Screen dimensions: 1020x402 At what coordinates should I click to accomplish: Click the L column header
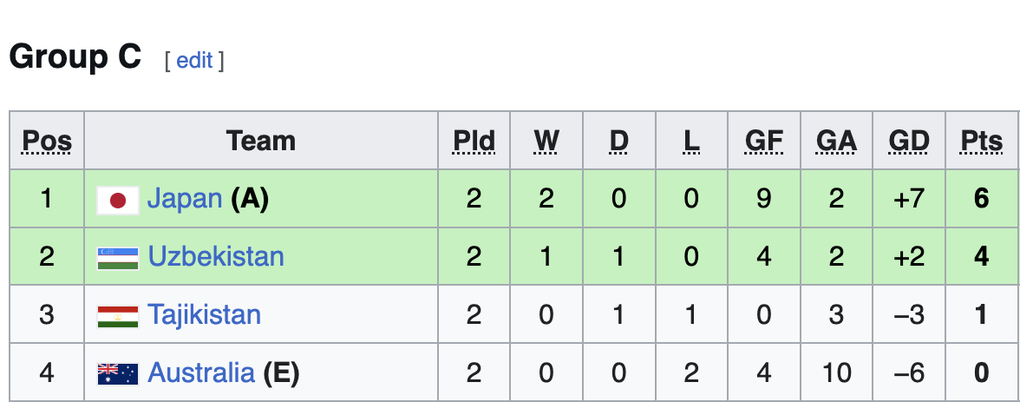[691, 141]
